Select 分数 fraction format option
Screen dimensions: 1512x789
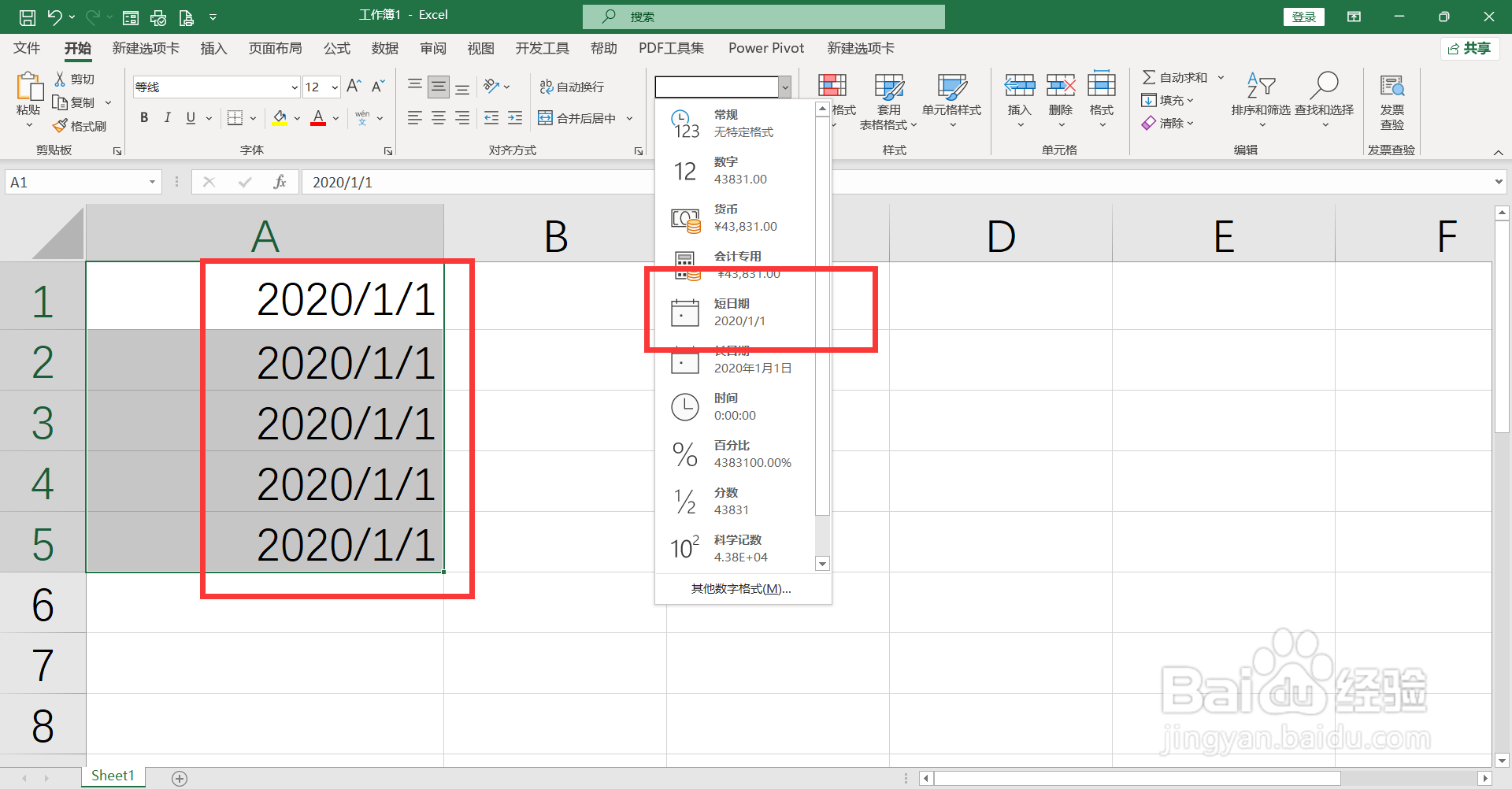(735, 502)
